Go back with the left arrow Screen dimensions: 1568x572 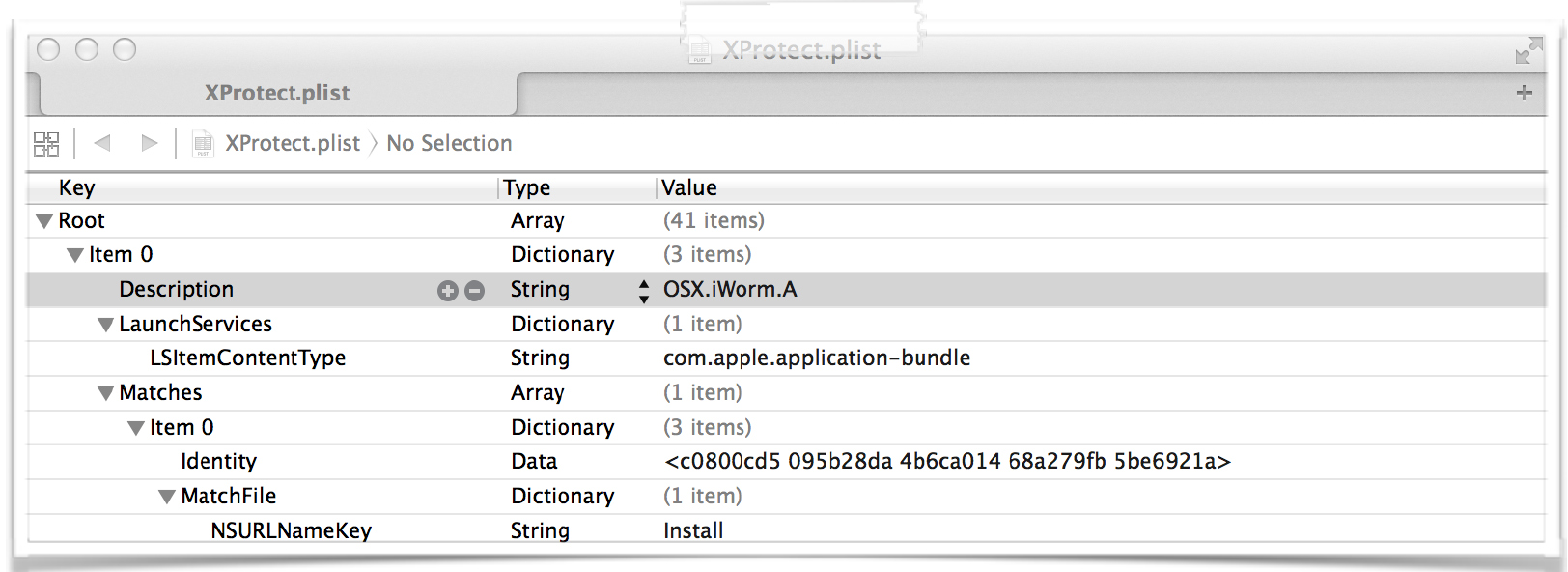coord(102,143)
